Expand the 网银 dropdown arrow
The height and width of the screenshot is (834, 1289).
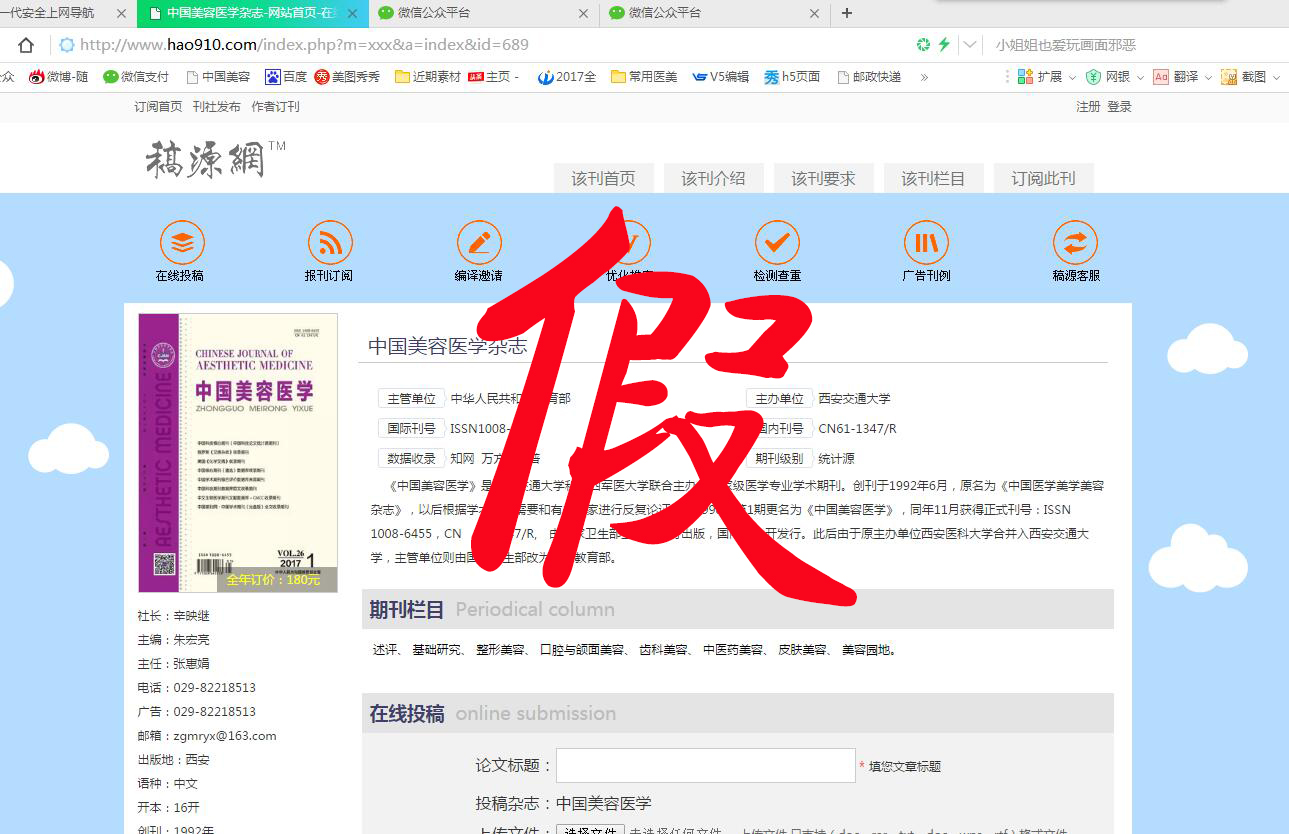click(1140, 77)
